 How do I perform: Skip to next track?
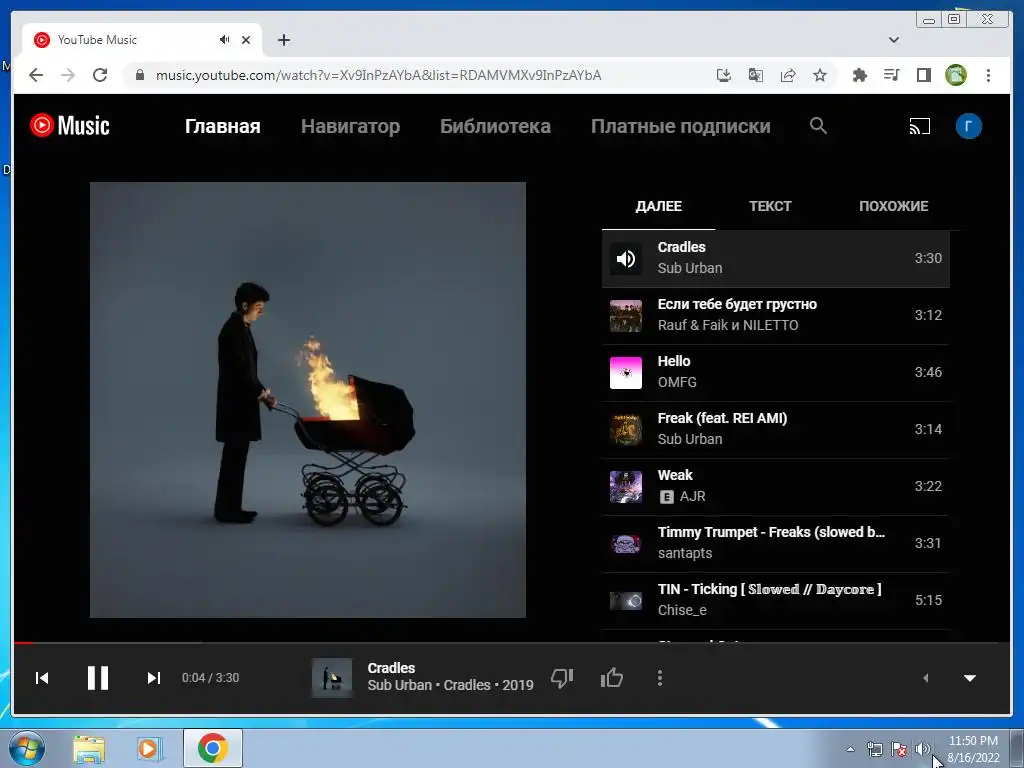pos(153,678)
